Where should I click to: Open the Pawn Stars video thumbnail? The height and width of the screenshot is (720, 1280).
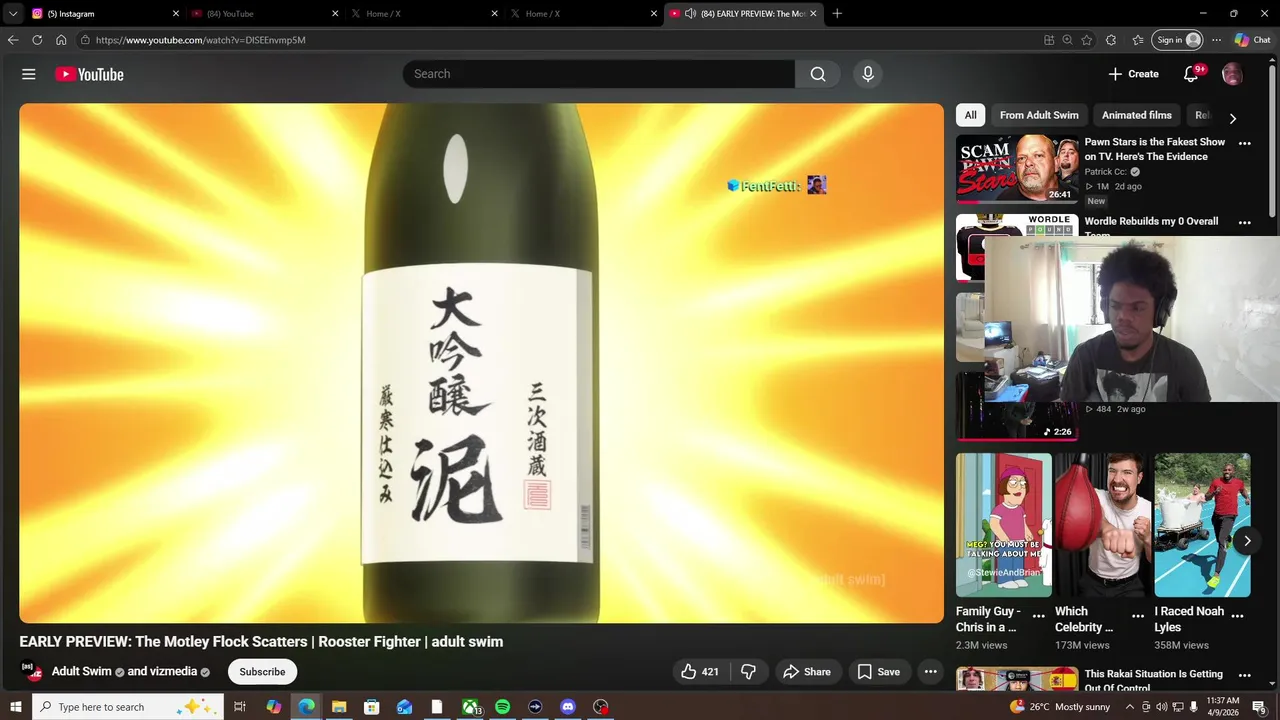(1017, 169)
